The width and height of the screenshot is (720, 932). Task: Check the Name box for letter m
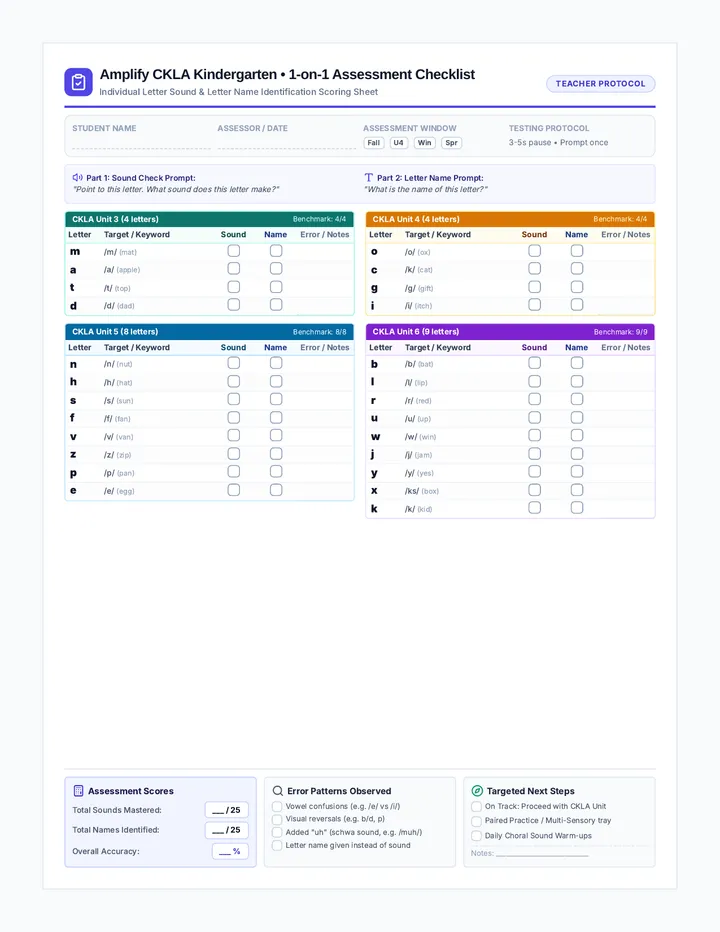(276, 251)
